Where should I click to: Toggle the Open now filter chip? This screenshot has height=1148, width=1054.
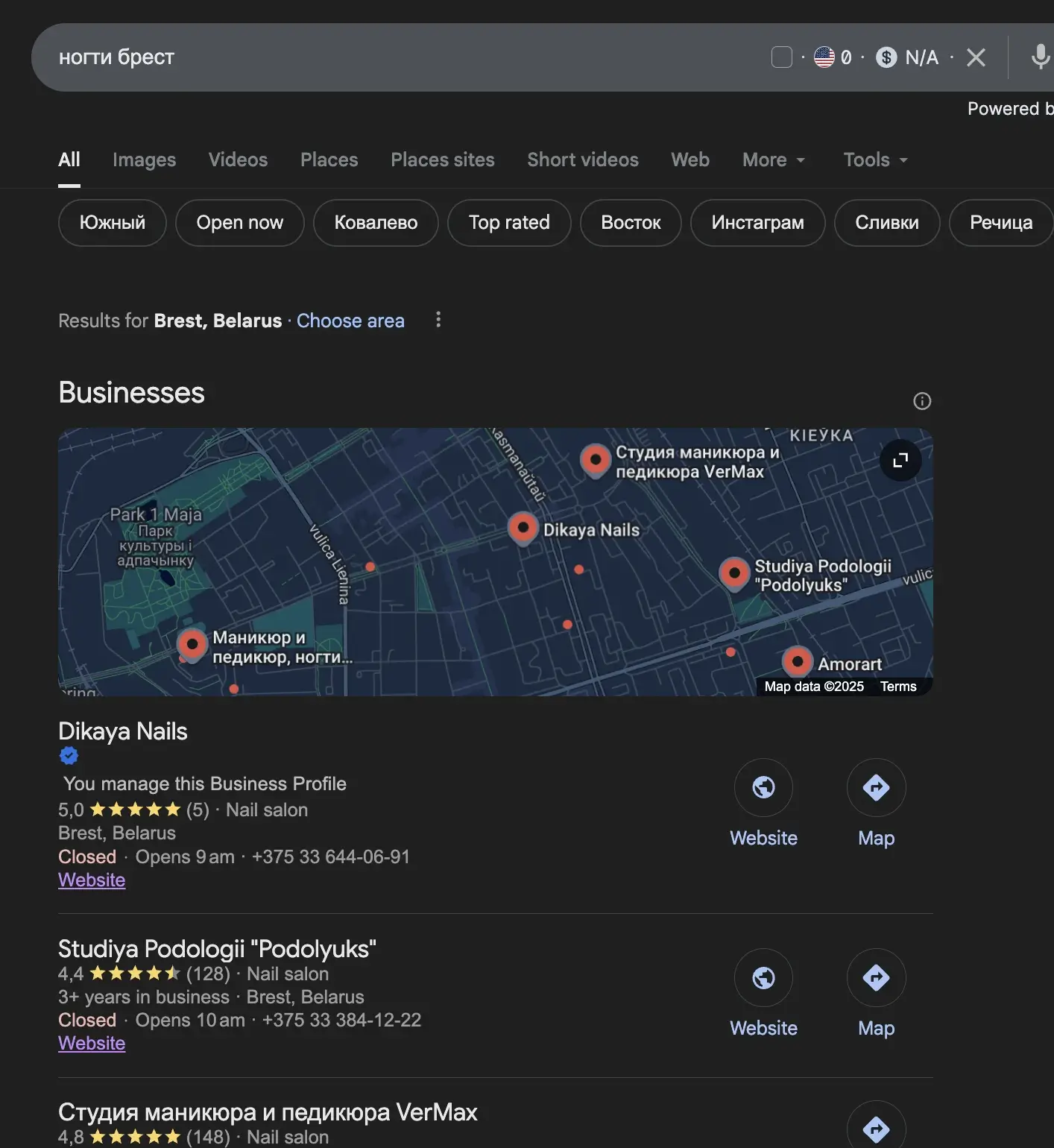coord(239,223)
